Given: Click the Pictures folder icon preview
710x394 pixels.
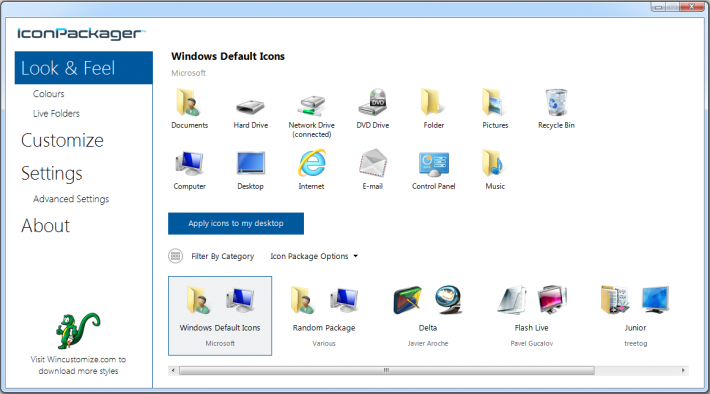Looking at the screenshot, I should (494, 102).
